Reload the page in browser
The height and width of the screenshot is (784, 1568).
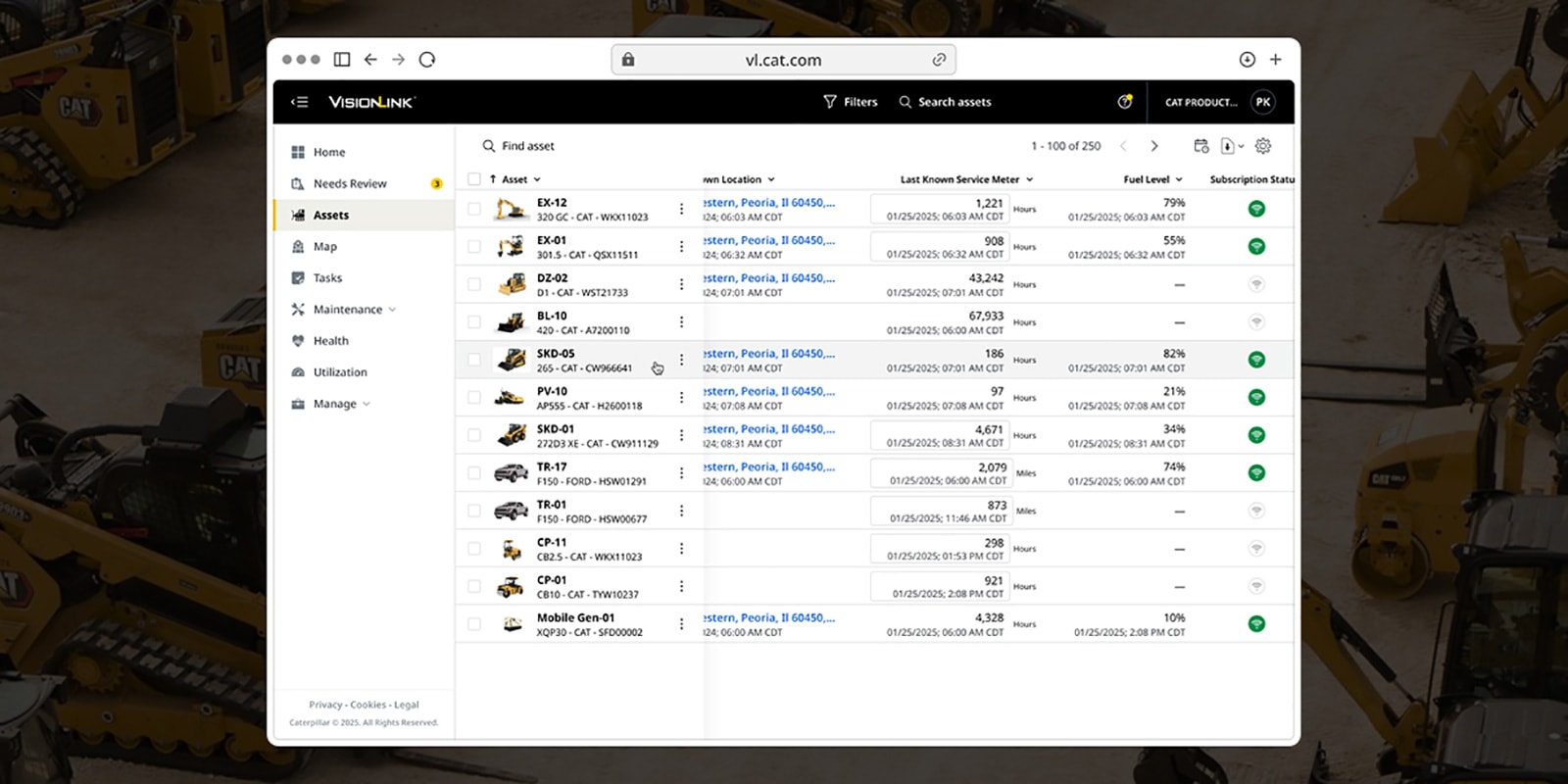[x=427, y=60]
